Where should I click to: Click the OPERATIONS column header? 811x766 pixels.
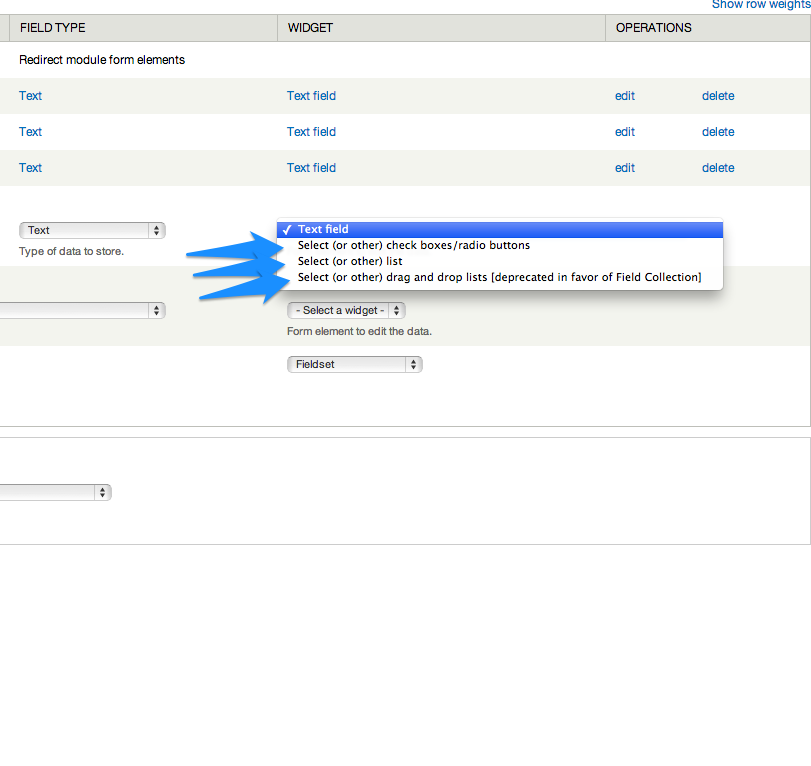[x=653, y=27]
